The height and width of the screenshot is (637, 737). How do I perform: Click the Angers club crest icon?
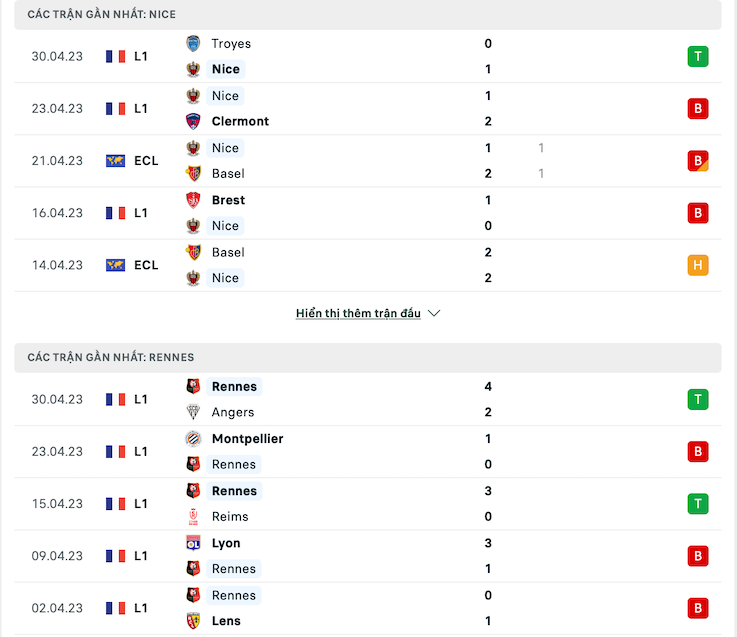[x=193, y=412]
